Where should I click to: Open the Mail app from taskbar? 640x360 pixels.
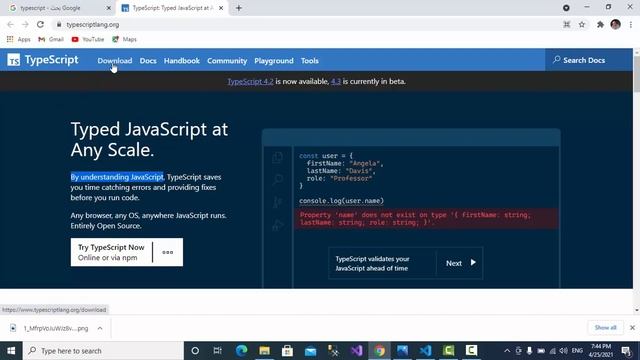point(310,351)
